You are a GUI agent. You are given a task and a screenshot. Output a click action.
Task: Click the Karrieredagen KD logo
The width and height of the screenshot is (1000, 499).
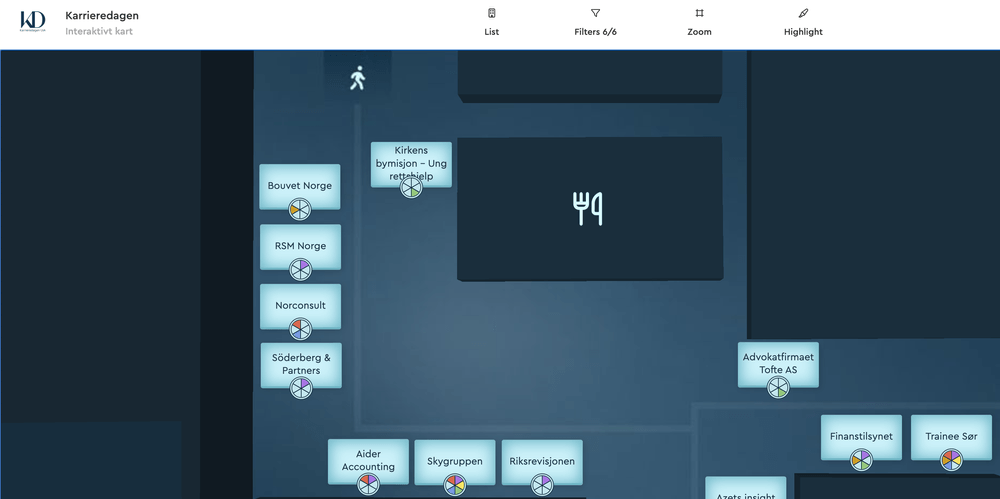[33, 21]
